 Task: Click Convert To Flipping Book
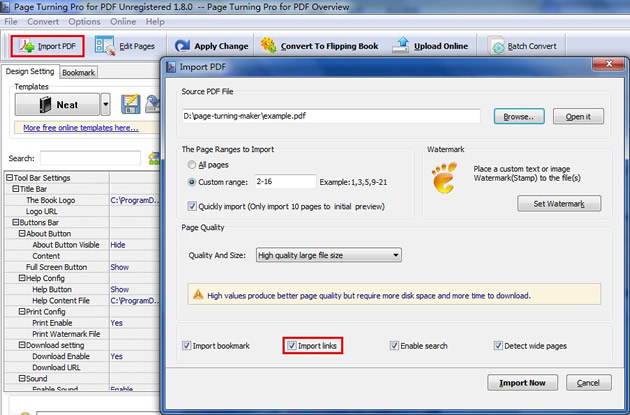point(319,46)
